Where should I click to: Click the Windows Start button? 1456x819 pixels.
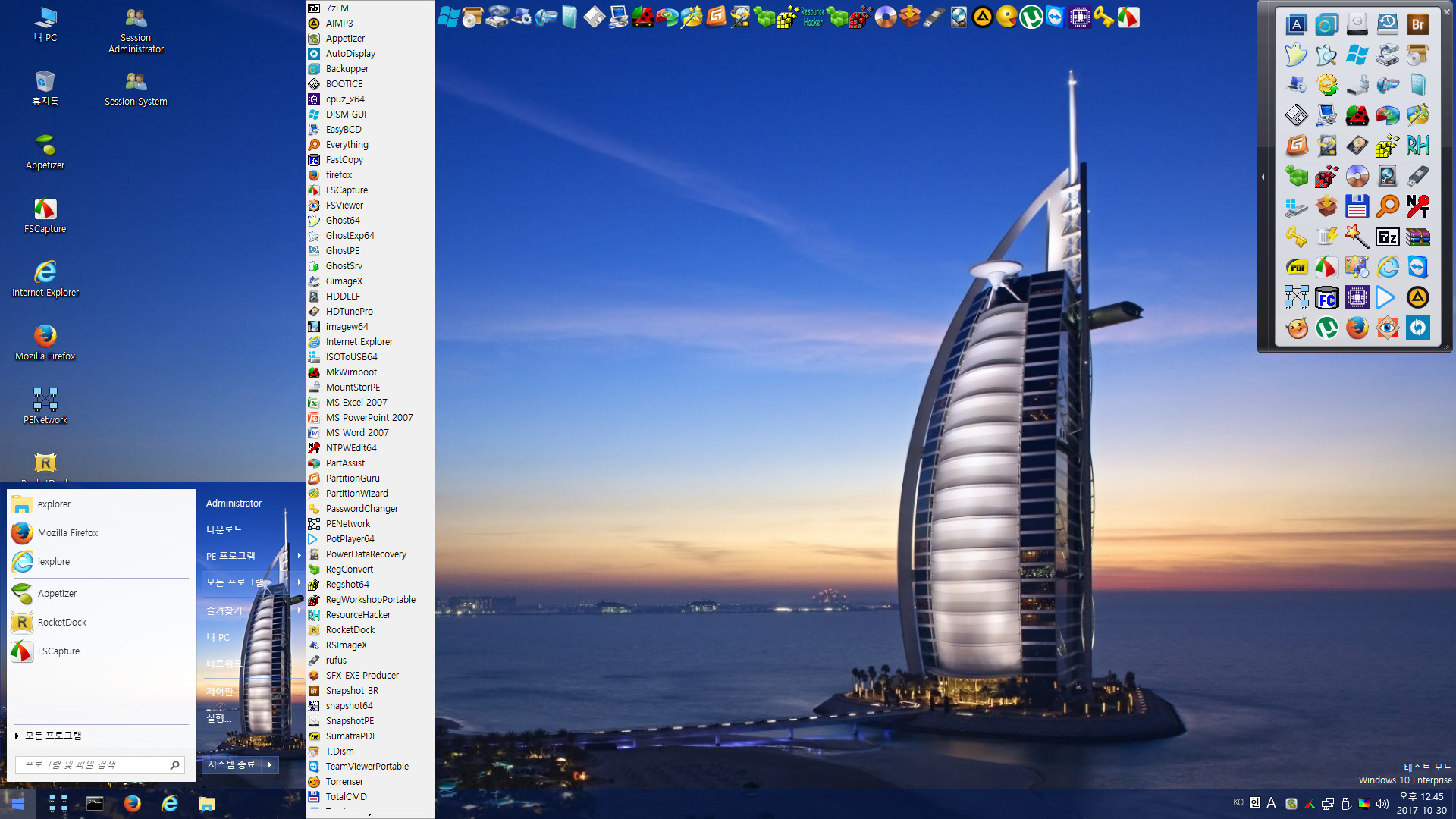(17, 803)
